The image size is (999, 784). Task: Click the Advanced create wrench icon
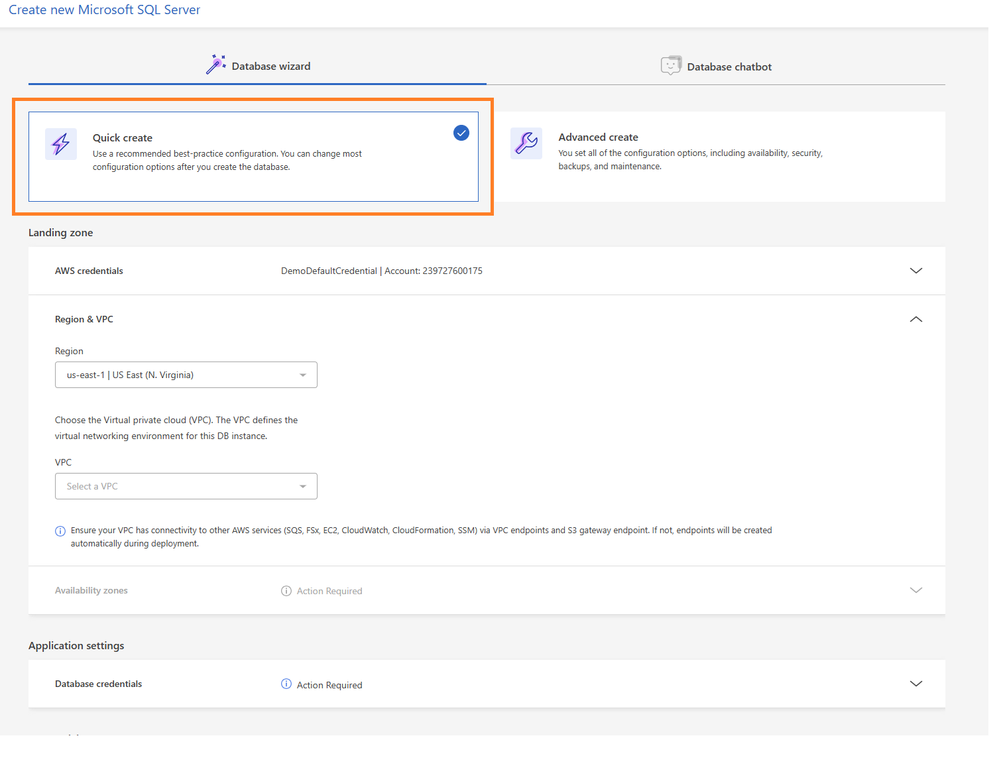(526, 143)
